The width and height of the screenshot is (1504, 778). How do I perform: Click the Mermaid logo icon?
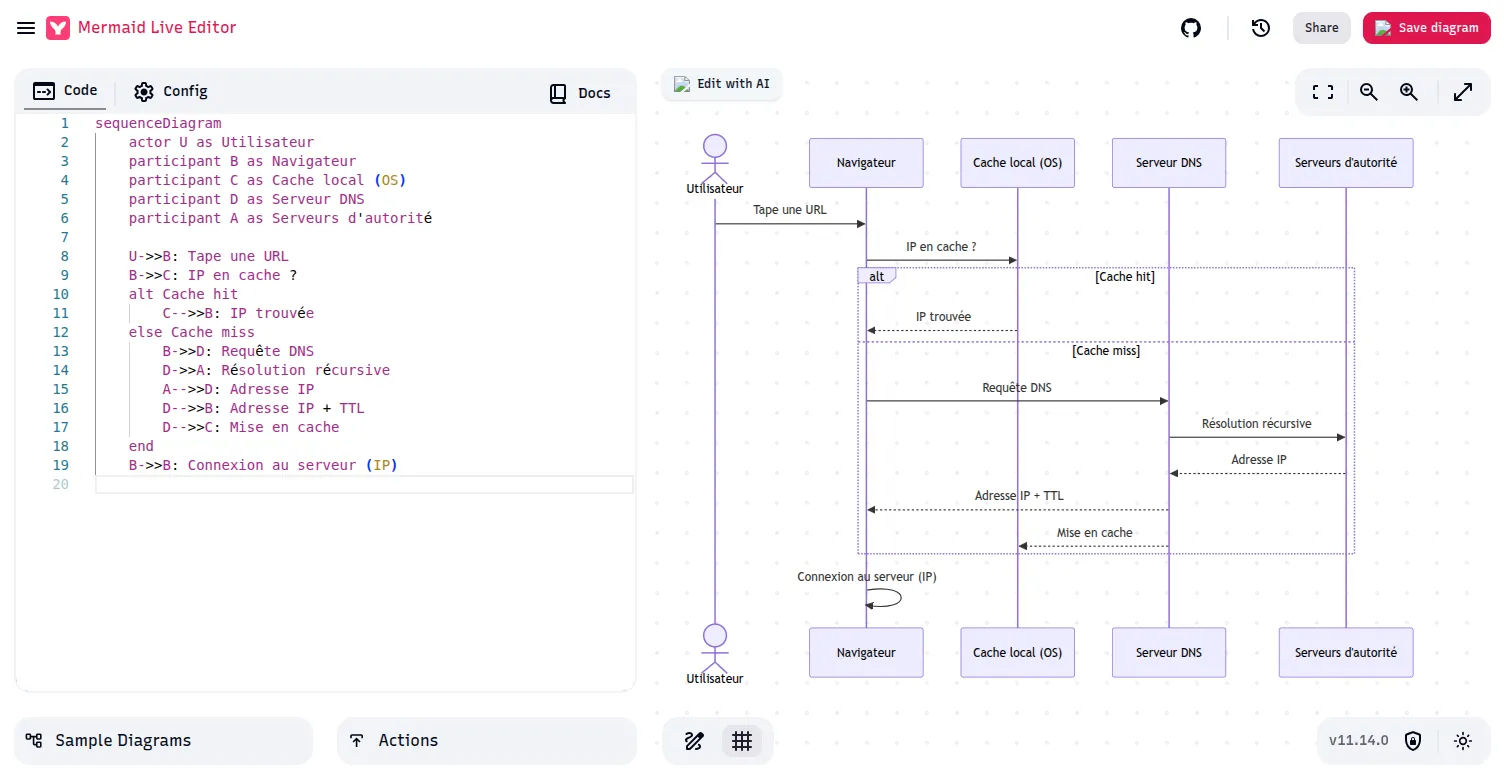click(58, 28)
